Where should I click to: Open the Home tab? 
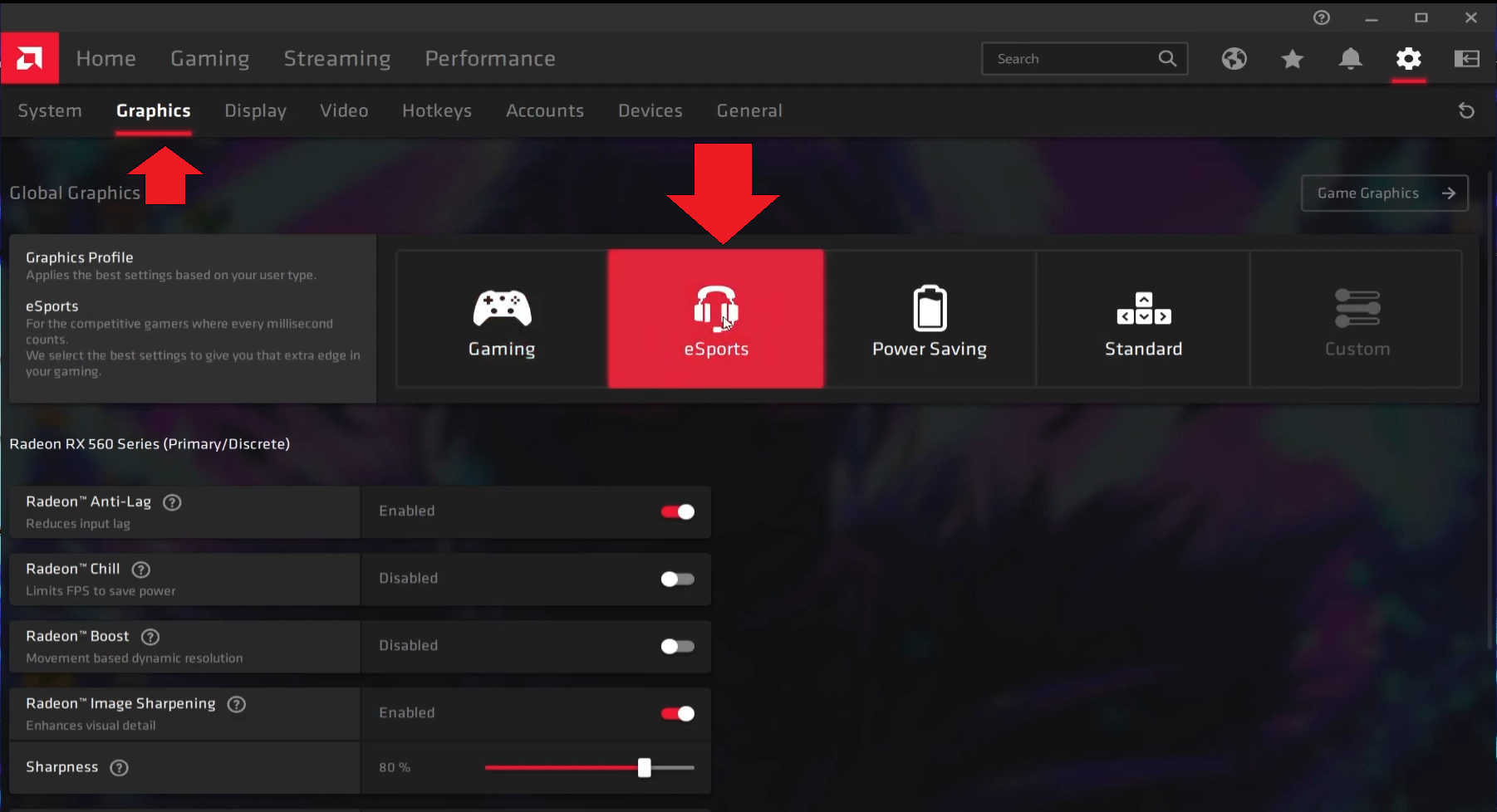[x=106, y=59]
